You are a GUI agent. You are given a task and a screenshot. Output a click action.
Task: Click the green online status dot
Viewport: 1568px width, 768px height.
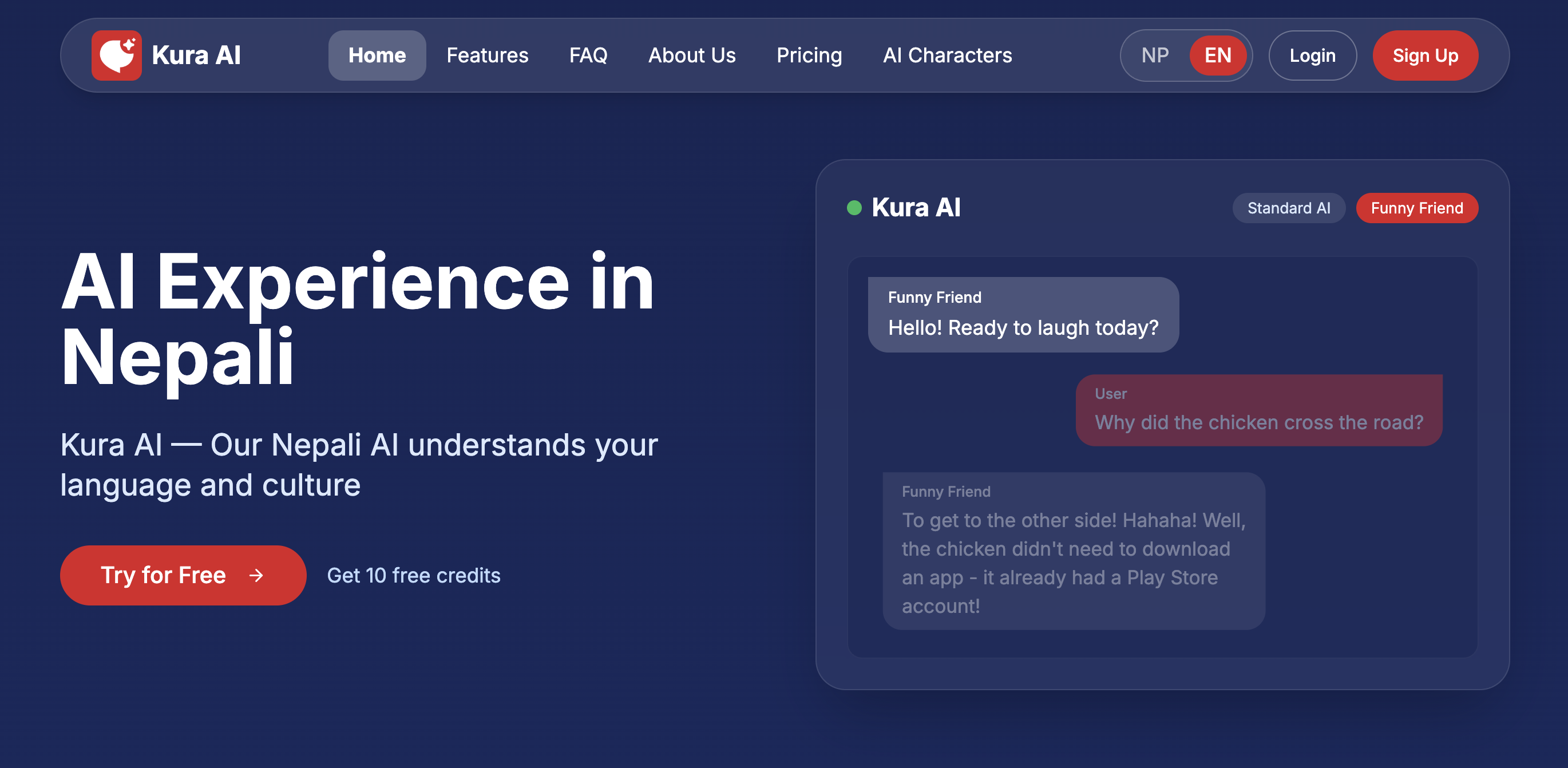[x=854, y=208]
